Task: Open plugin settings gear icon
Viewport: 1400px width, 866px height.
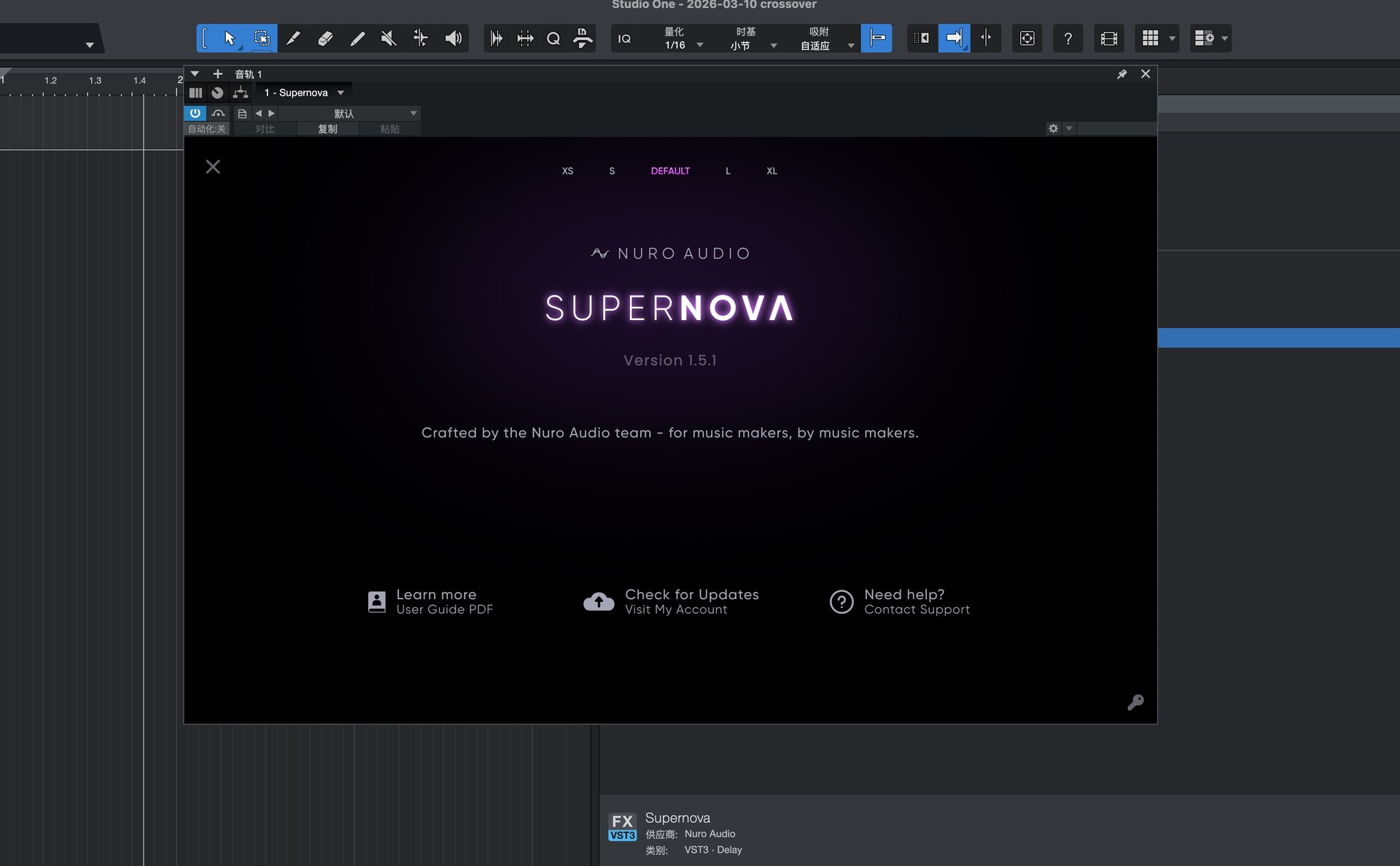Action: tap(1053, 128)
